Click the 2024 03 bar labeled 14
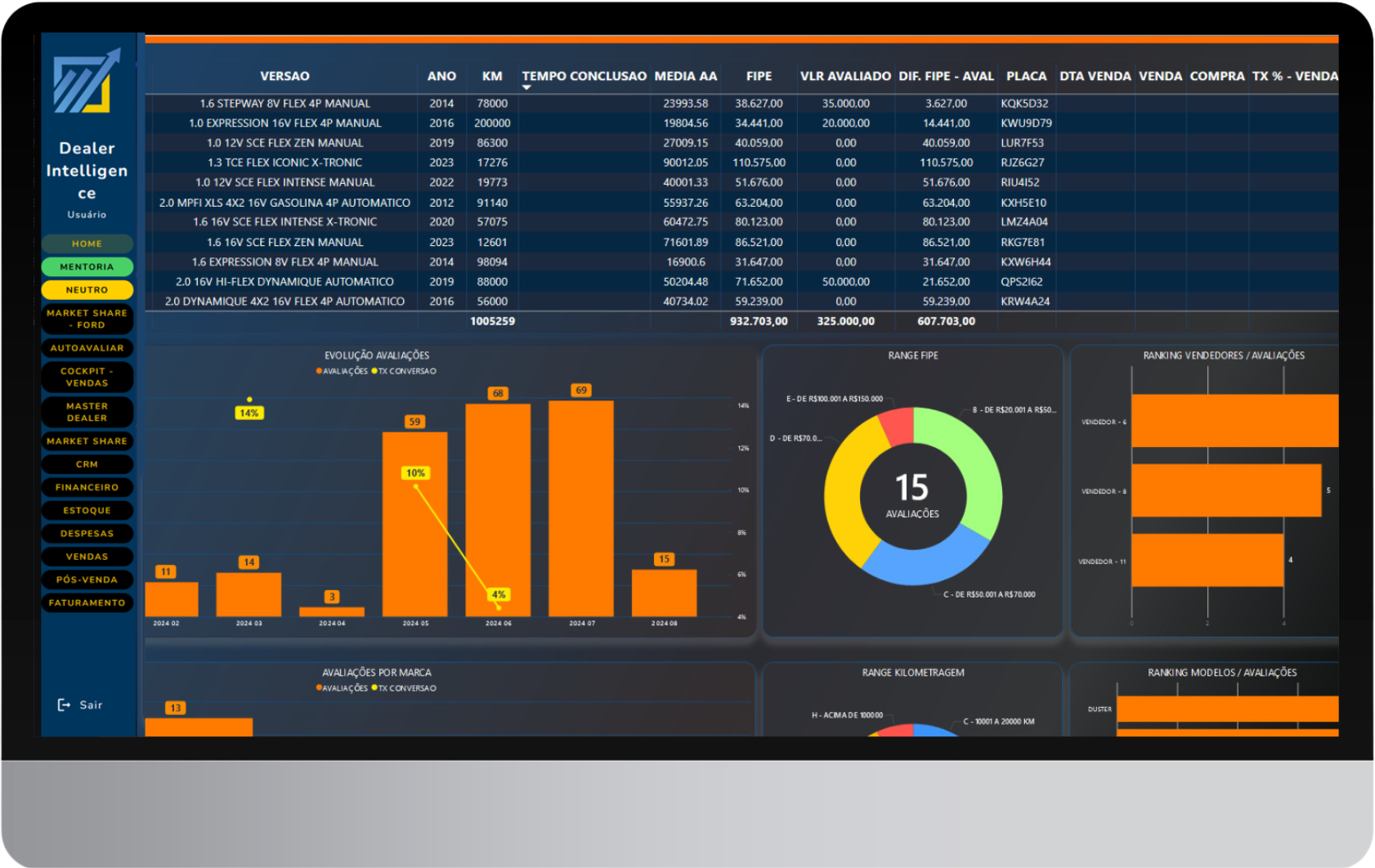 [x=249, y=594]
